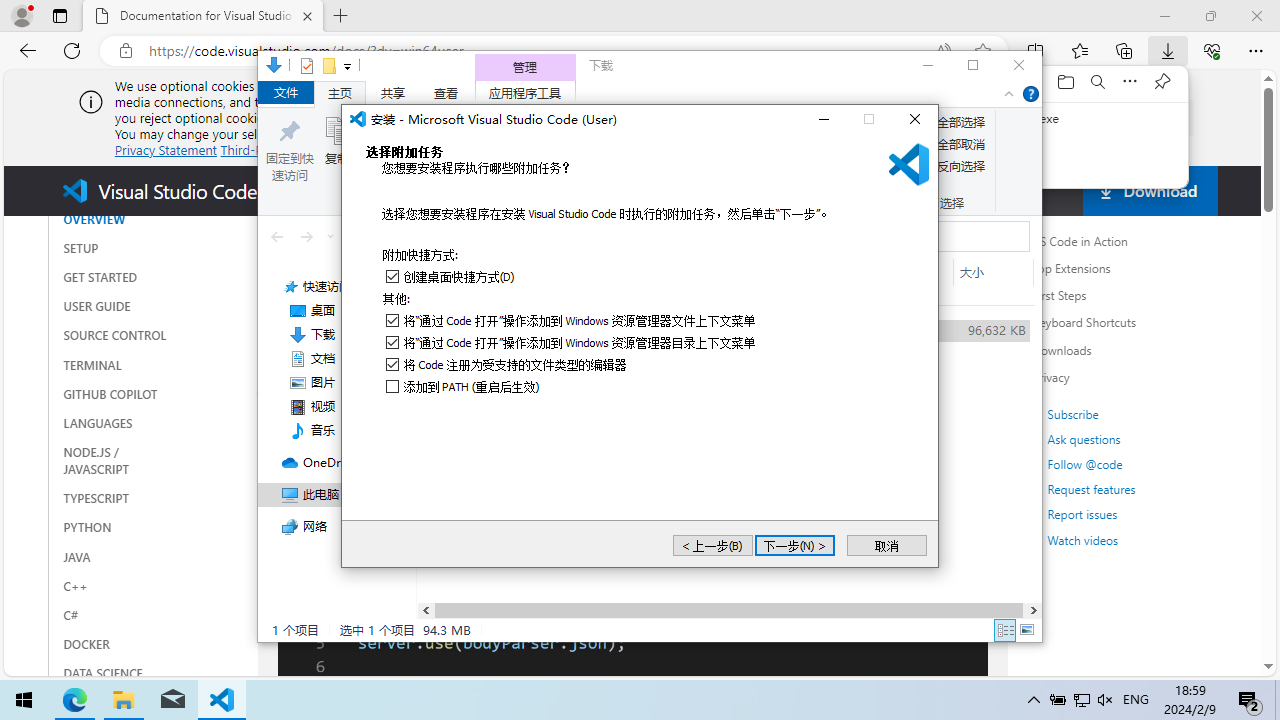Click the Explorer back navigation arrow

[x=277, y=237]
